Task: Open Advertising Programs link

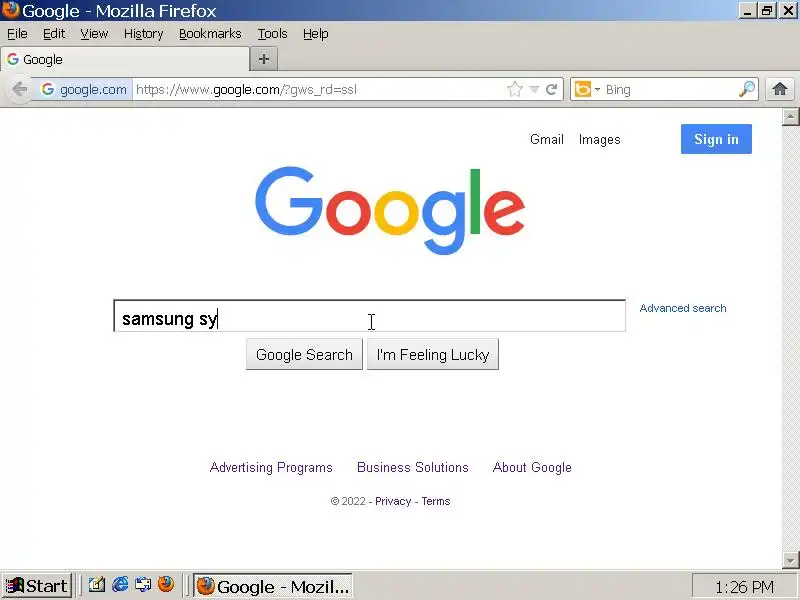Action: 271,467
